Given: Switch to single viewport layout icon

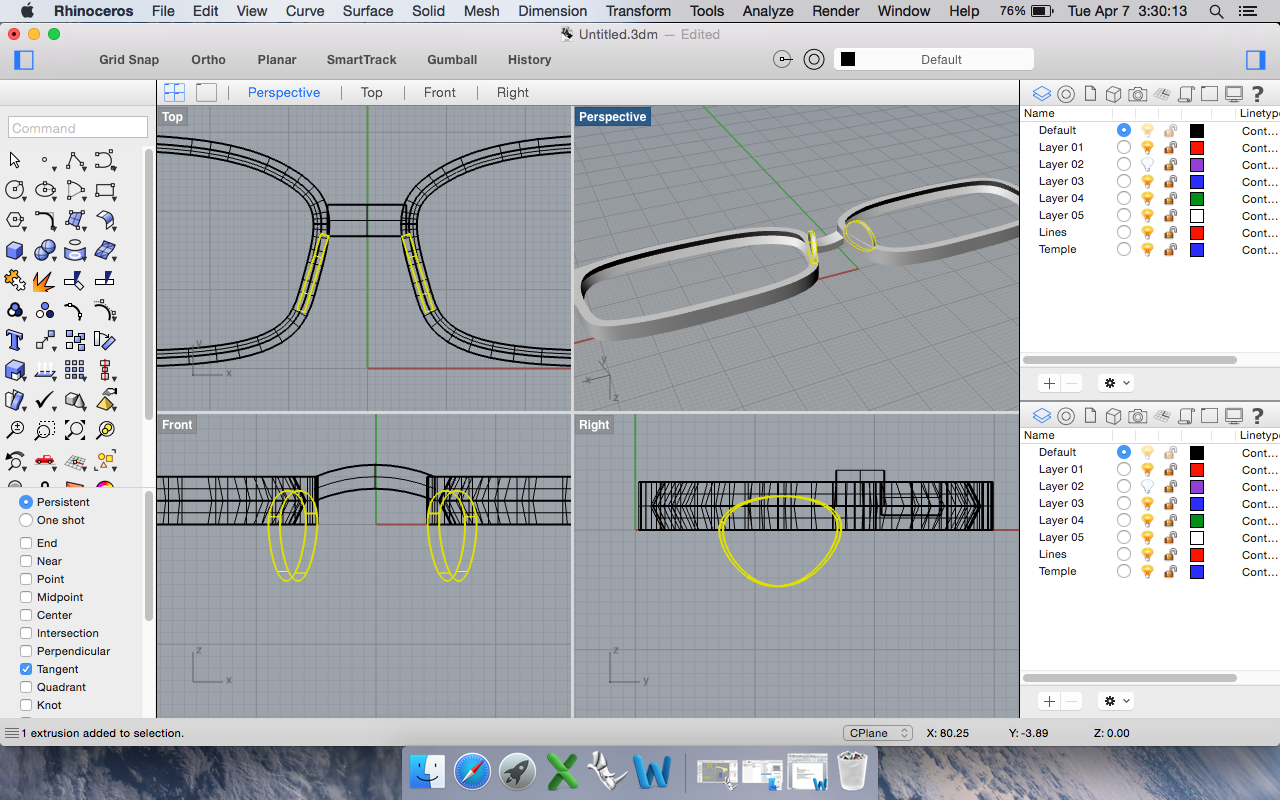Looking at the screenshot, I should [x=206, y=92].
